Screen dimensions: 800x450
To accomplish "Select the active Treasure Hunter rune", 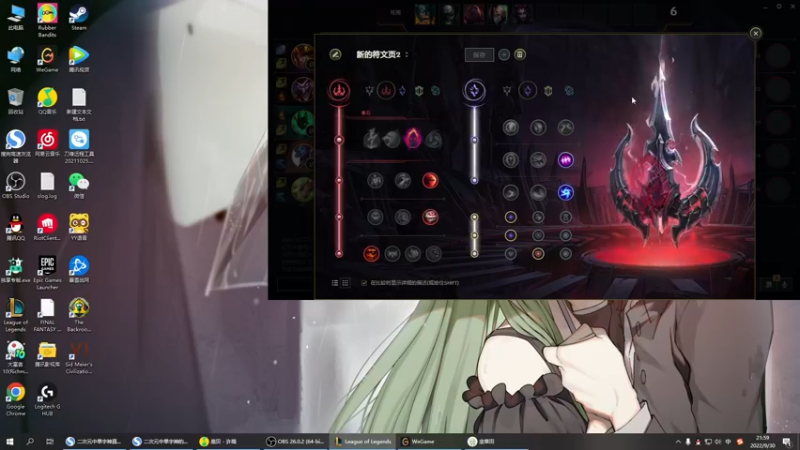I will tap(371, 254).
